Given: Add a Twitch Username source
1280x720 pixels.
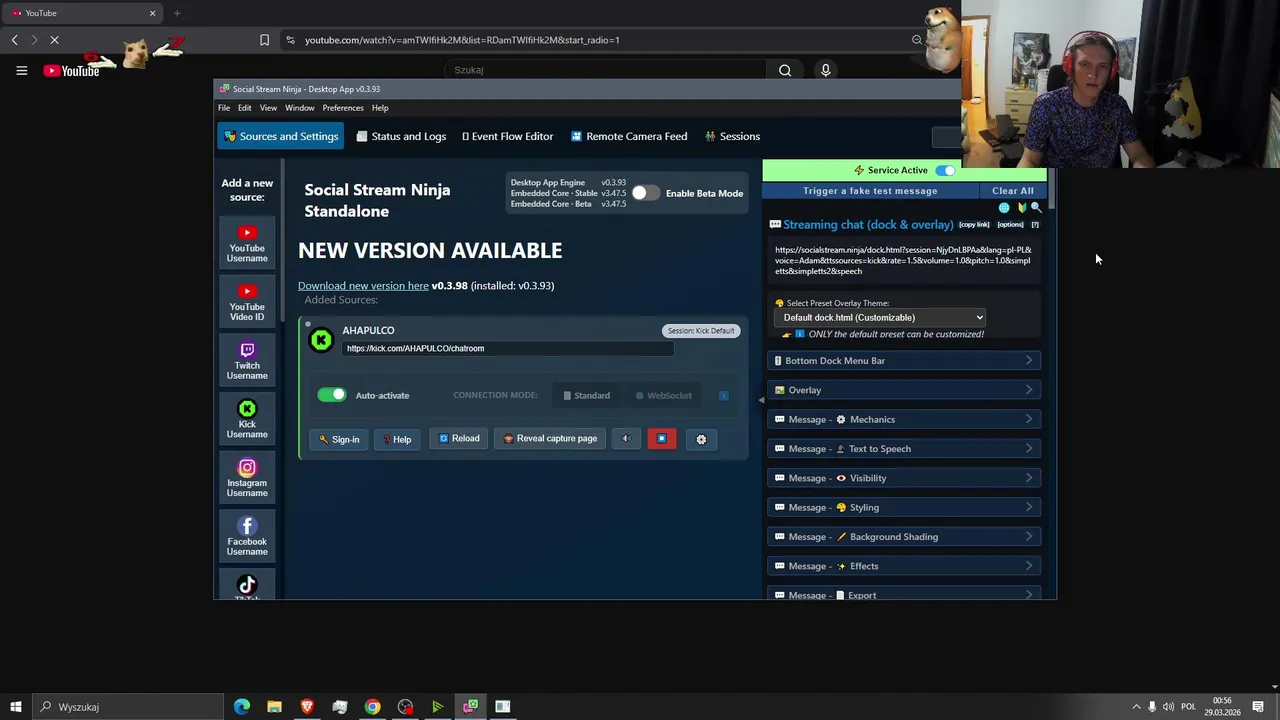Looking at the screenshot, I should 247,361.
